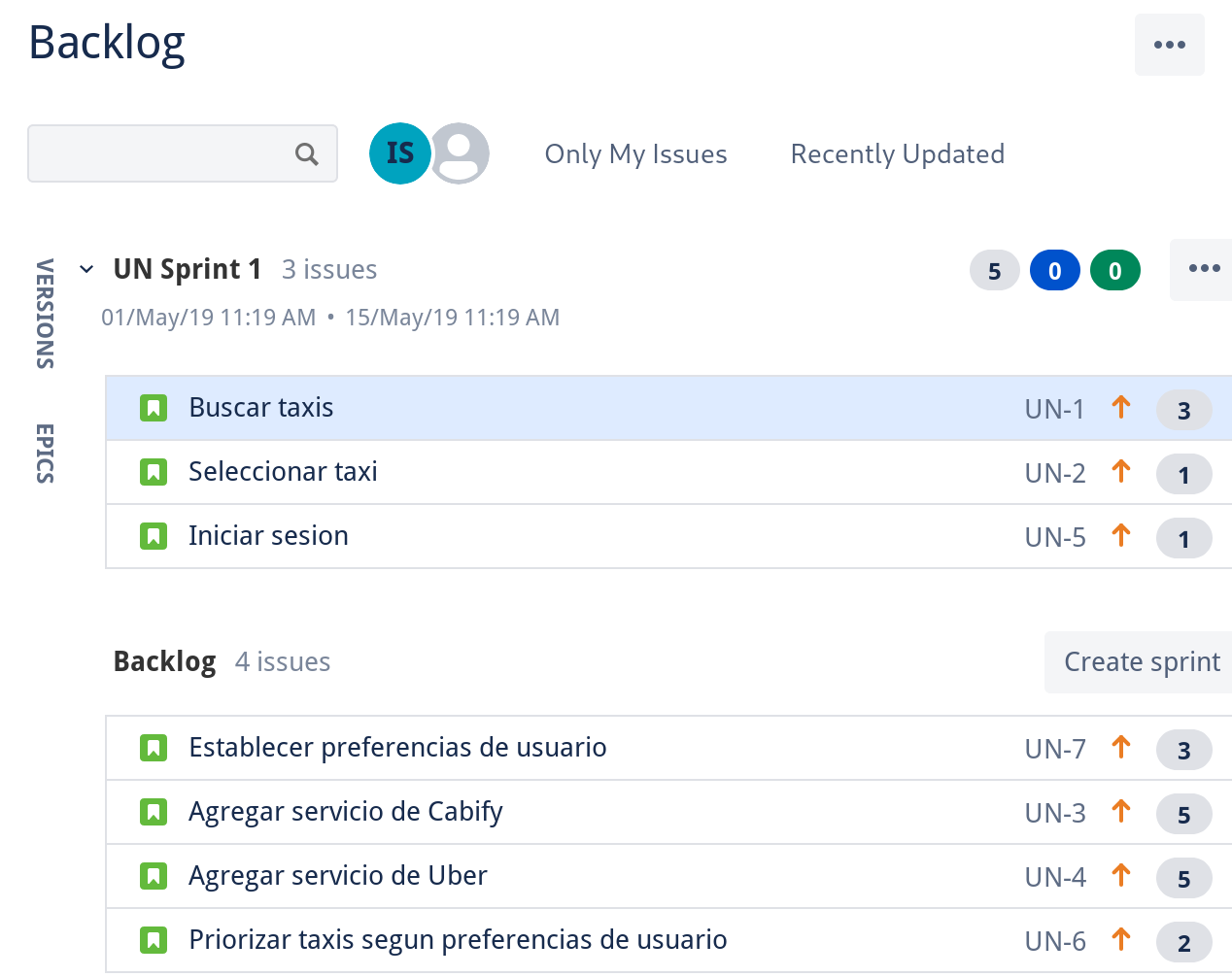Click story icon next to Buscar taxis
1232x977 pixels.
pyautogui.click(x=154, y=408)
